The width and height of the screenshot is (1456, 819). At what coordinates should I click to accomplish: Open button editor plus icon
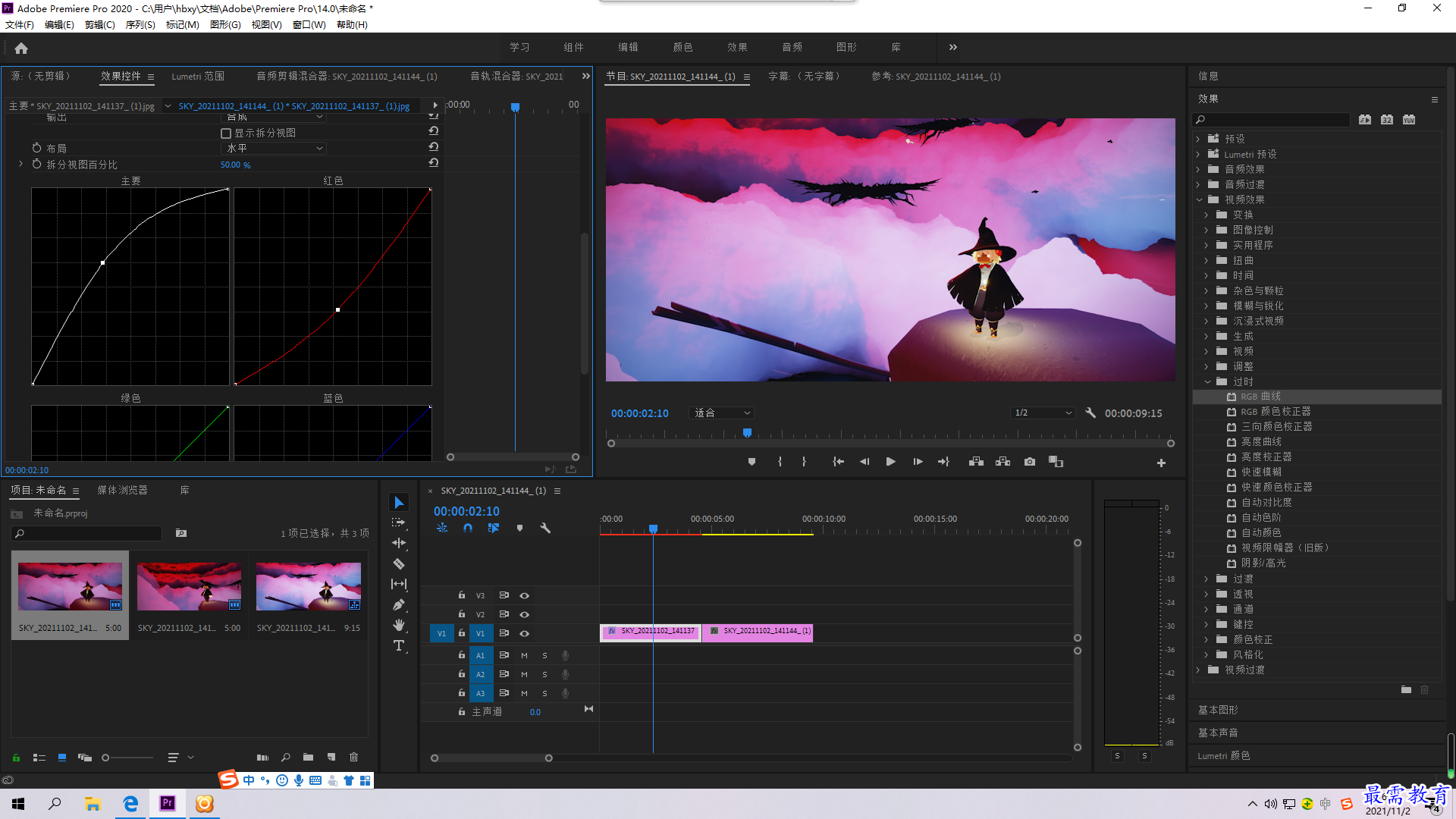1161,463
